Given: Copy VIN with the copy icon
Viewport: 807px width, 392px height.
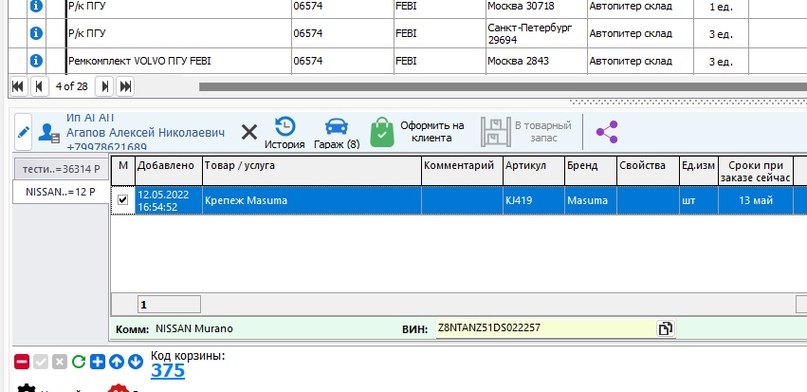Looking at the screenshot, I should pyautogui.click(x=665, y=328).
